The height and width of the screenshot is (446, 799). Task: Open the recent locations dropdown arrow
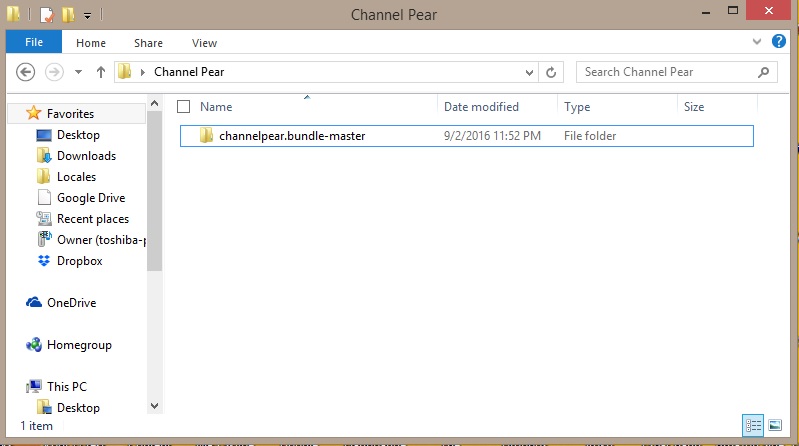pyautogui.click(x=78, y=72)
